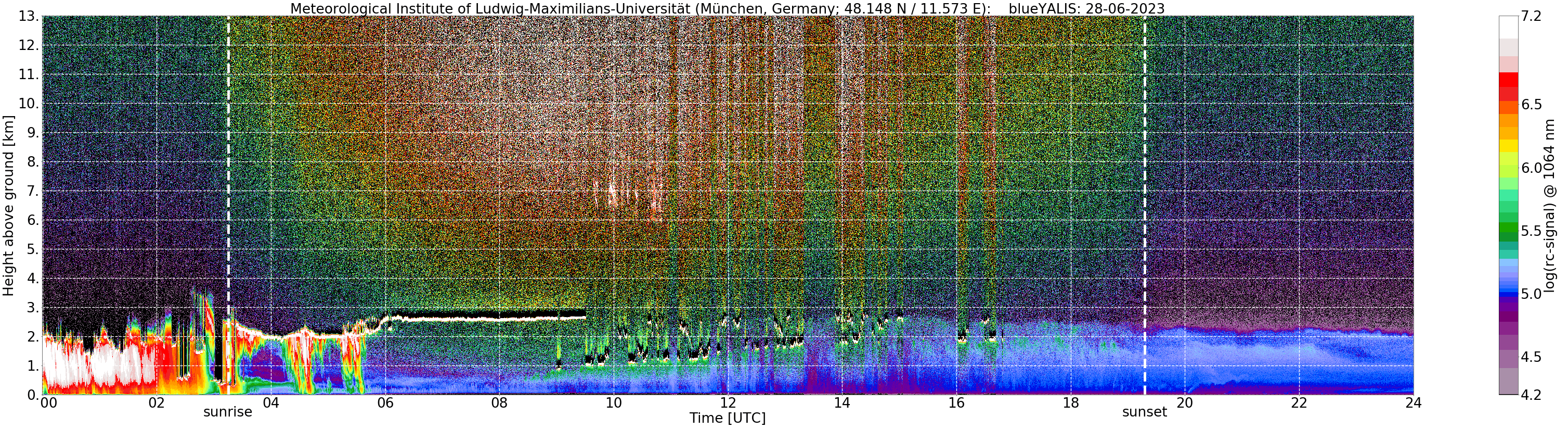Click the y-axis tick label 3.
The height and width of the screenshot is (429, 1568).
click(33, 308)
